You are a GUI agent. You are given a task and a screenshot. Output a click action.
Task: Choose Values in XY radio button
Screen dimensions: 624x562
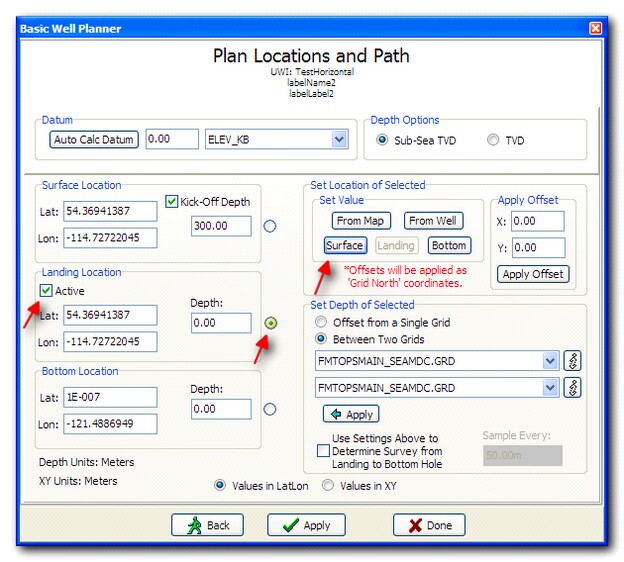[x=326, y=486]
